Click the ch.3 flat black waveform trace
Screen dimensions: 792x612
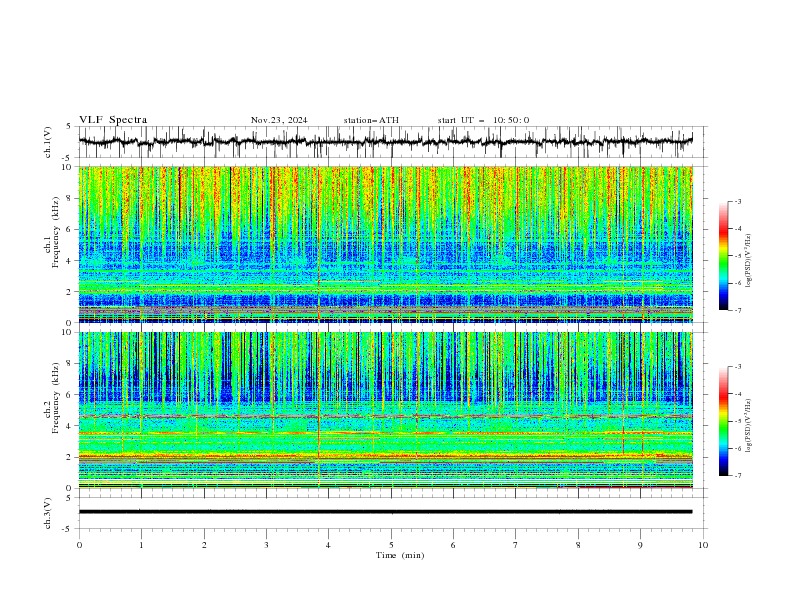pos(385,512)
